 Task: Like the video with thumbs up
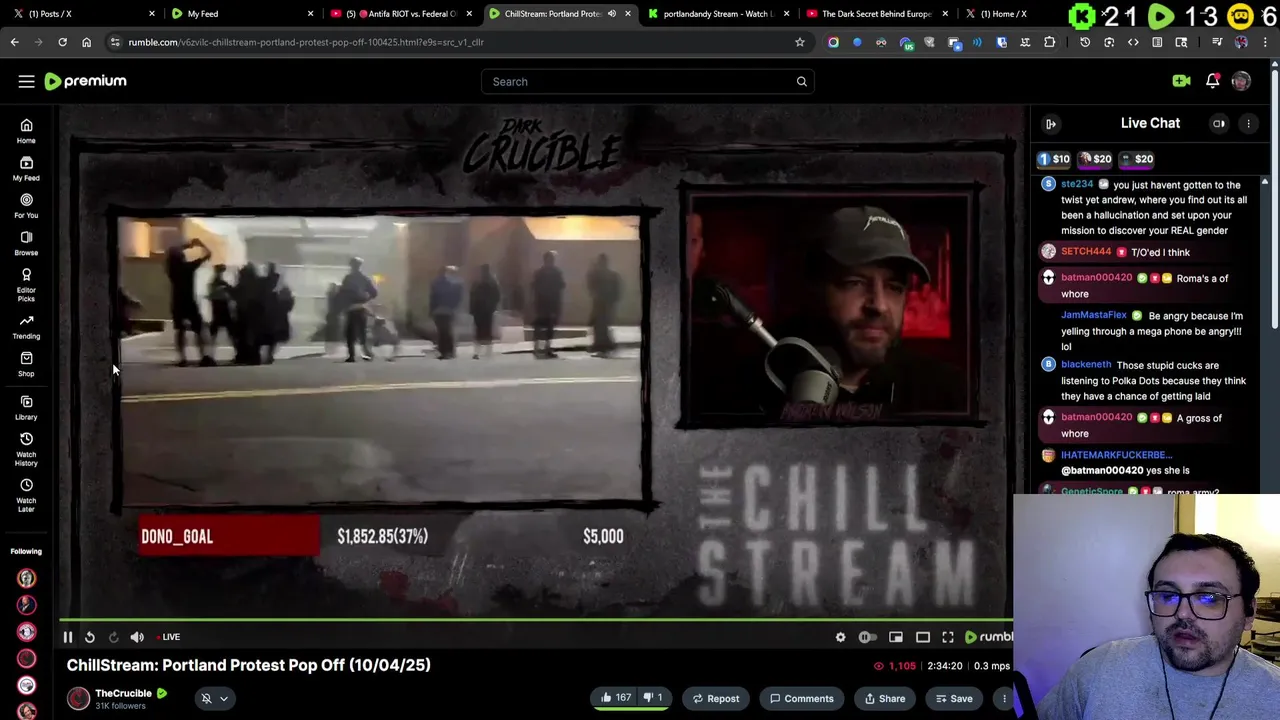tap(615, 698)
